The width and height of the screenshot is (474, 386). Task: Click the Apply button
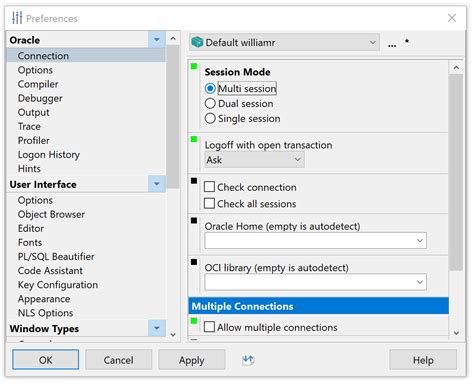pyautogui.click(x=192, y=360)
